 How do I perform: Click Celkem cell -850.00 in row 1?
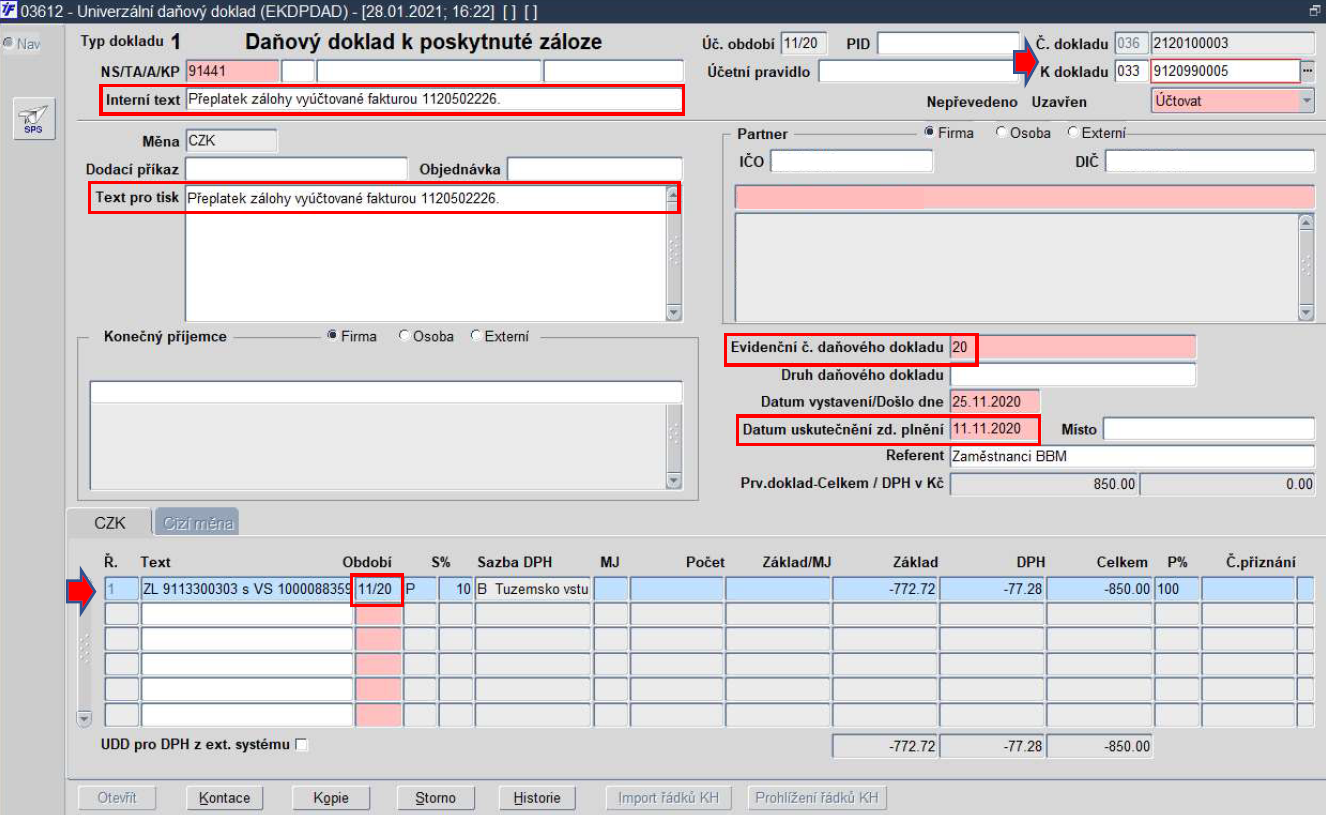pos(1100,589)
